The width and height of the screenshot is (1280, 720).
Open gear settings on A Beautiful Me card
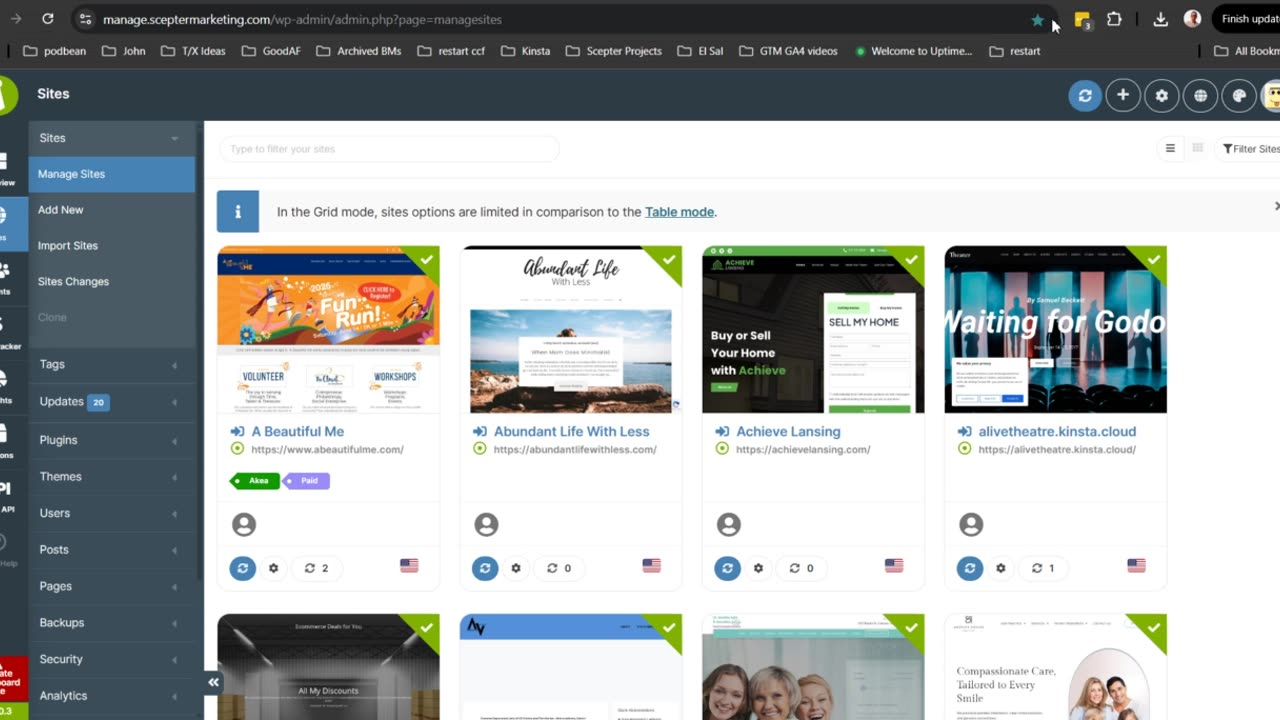tap(274, 568)
